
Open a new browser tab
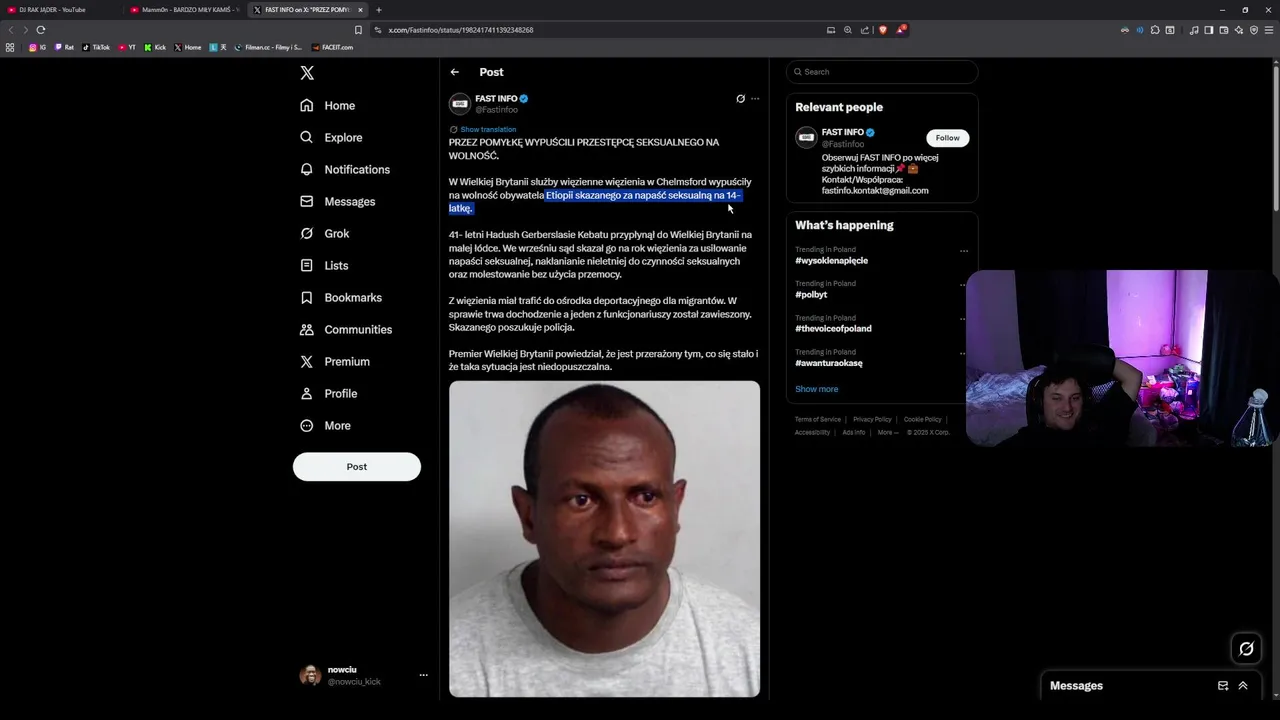pos(379,10)
